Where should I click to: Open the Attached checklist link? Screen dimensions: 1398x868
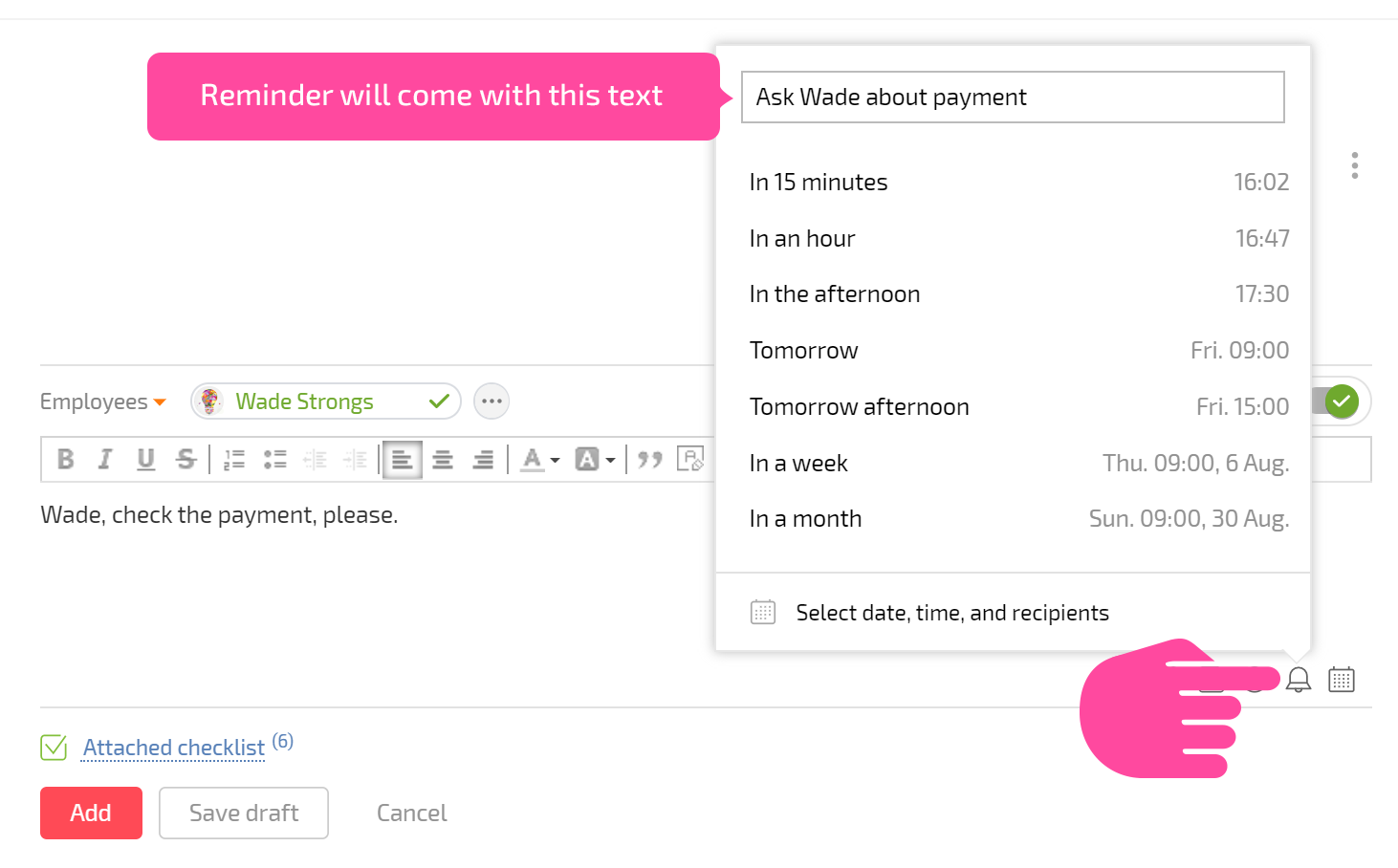(174, 748)
